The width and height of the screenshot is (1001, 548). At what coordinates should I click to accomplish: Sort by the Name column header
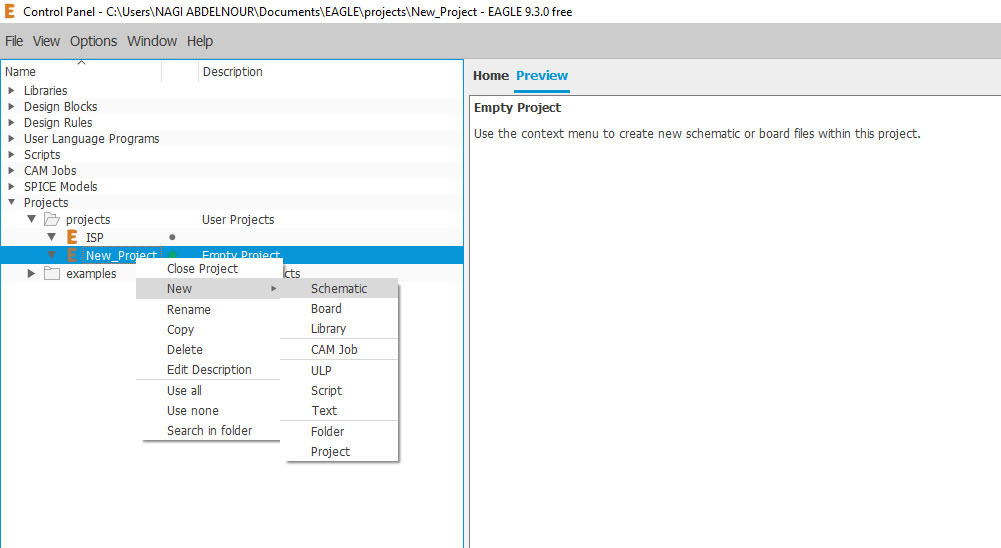coord(81,72)
